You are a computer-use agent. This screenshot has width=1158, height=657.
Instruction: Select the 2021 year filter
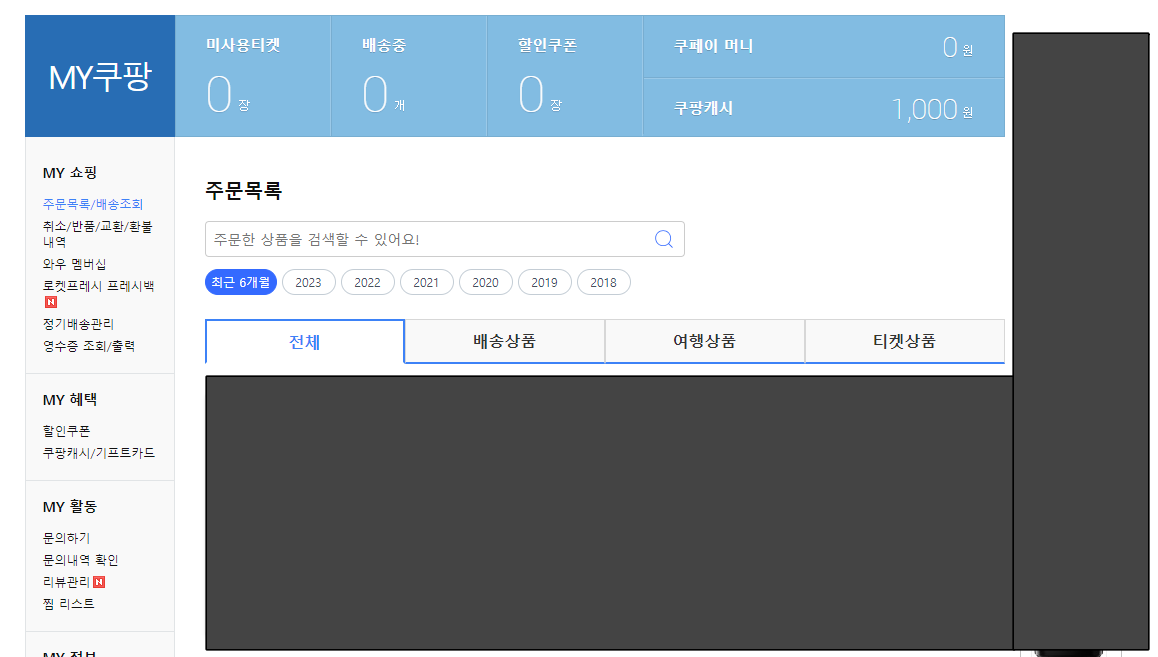click(426, 282)
